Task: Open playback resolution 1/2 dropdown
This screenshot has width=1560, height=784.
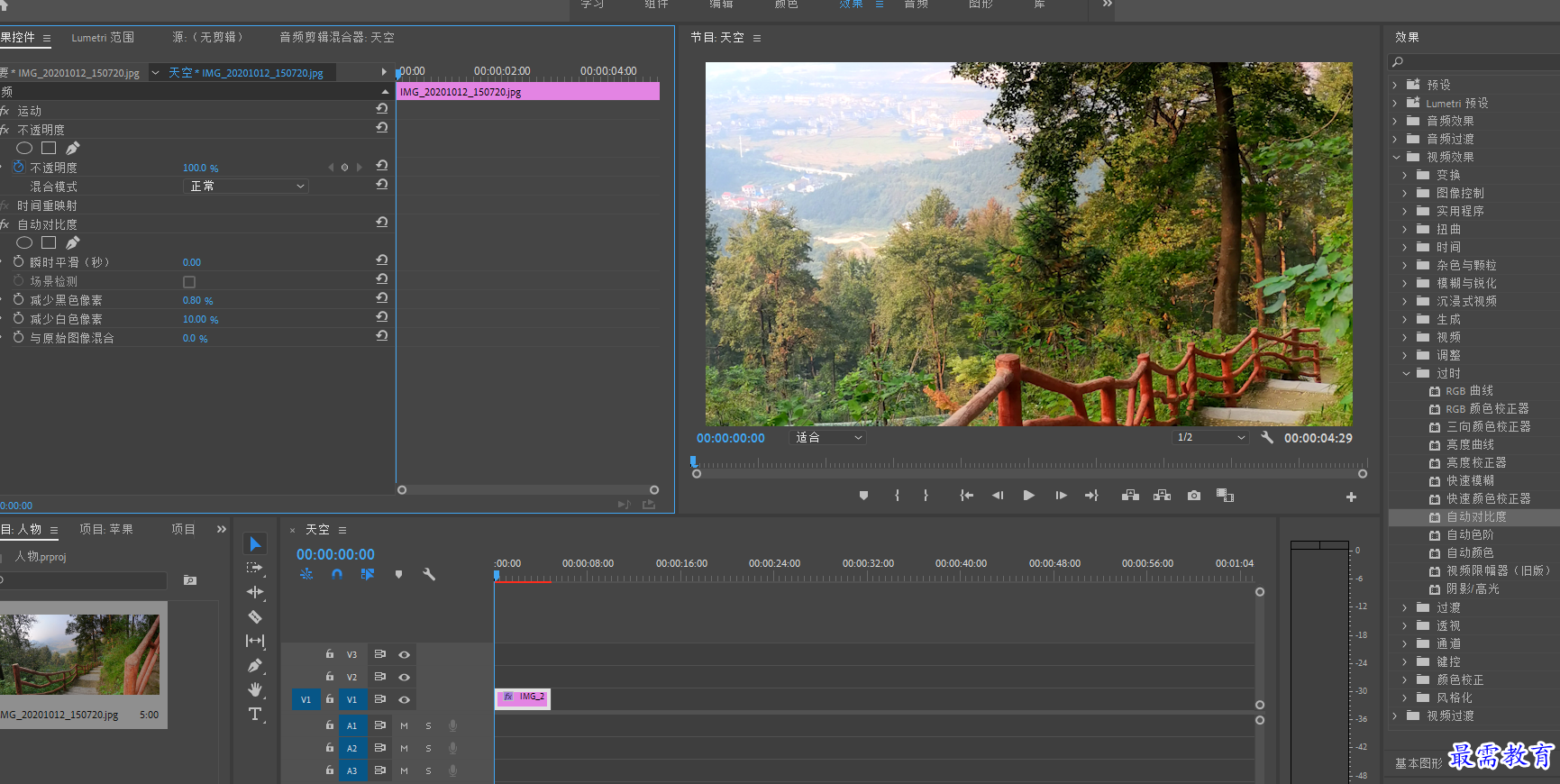Action: click(x=1210, y=437)
